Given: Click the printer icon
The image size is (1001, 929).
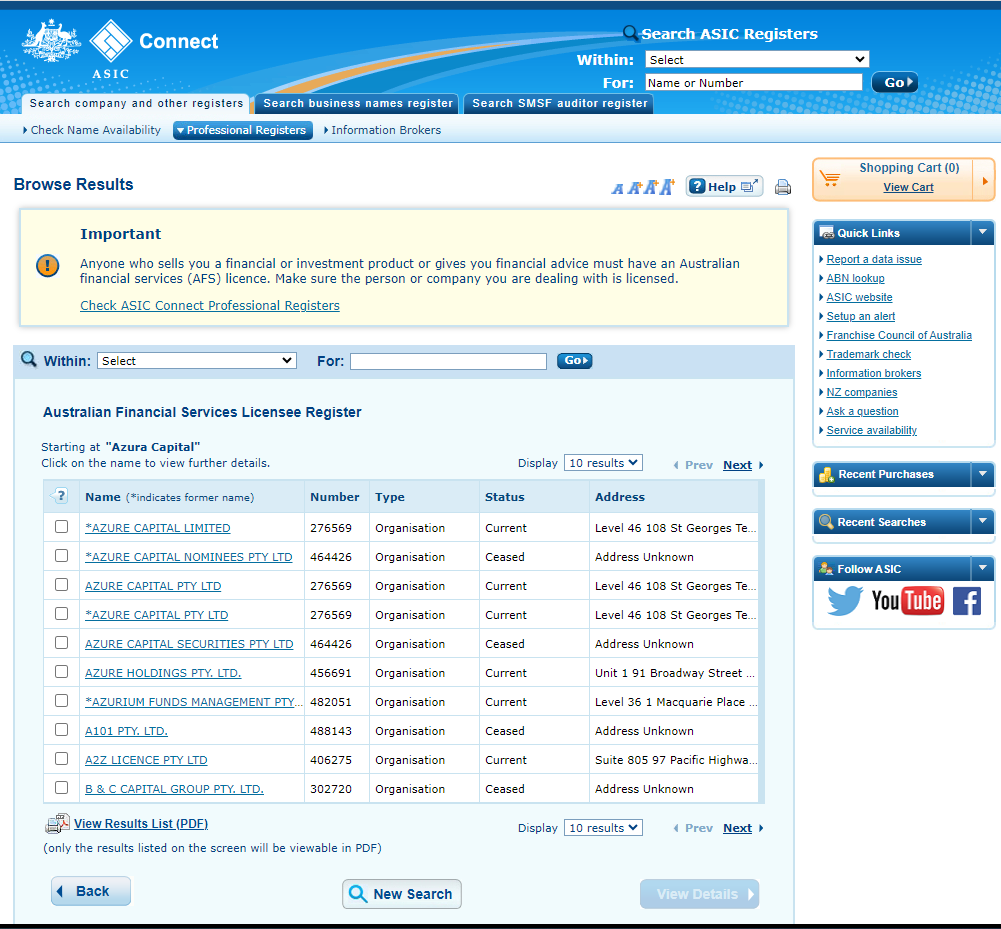Looking at the screenshot, I should [783, 187].
